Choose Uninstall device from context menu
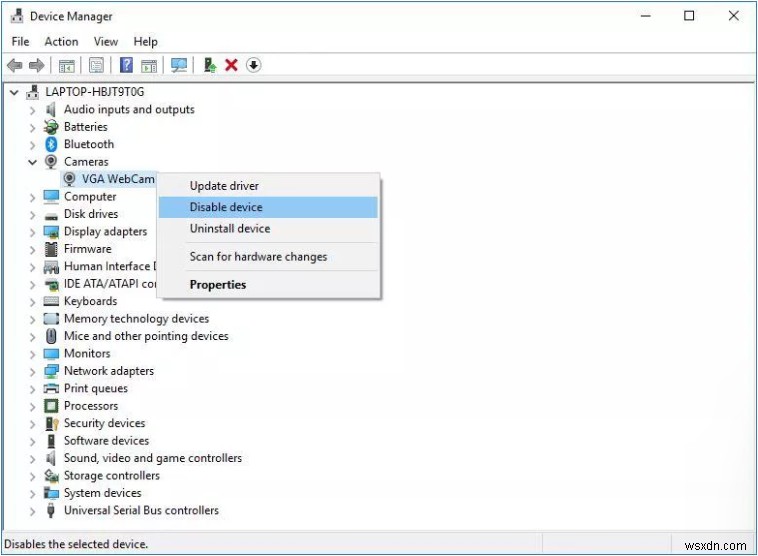The image size is (758, 556). coord(268,228)
